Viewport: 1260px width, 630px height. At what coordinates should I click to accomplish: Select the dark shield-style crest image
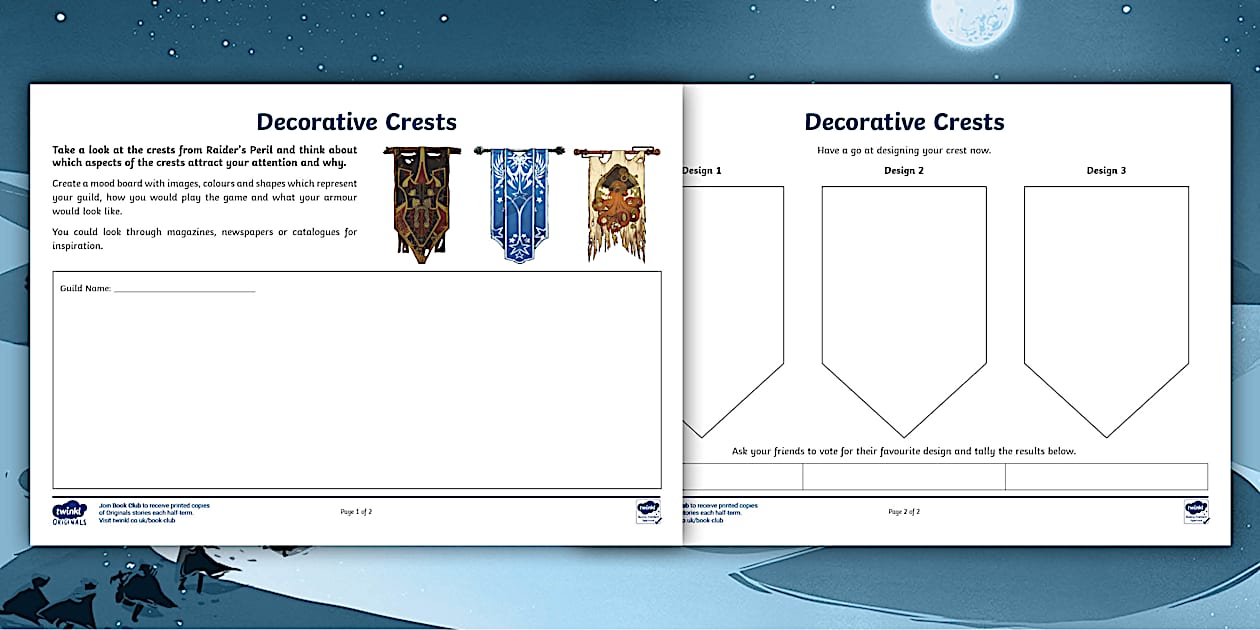click(420, 200)
